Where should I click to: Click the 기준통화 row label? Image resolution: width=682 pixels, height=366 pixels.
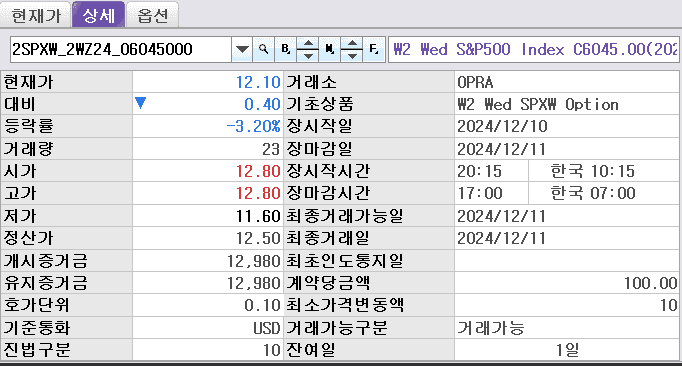coord(37,328)
